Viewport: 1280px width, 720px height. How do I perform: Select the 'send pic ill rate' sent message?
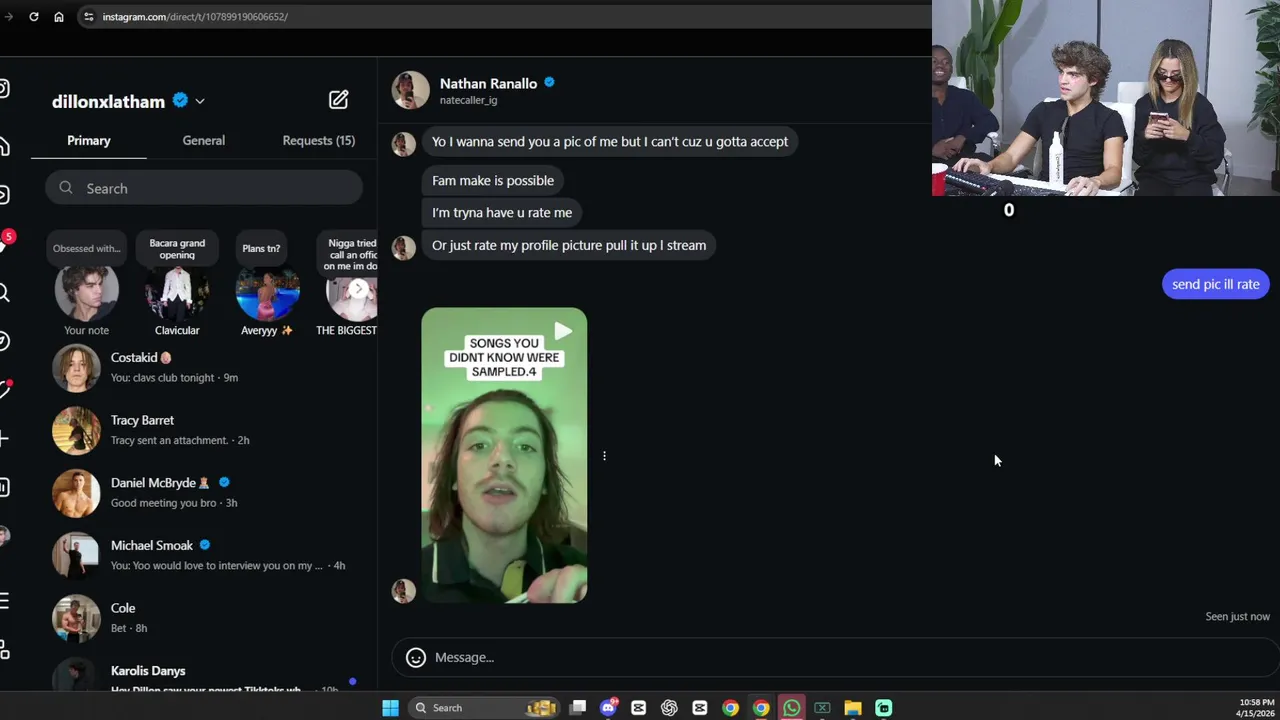(x=1216, y=284)
